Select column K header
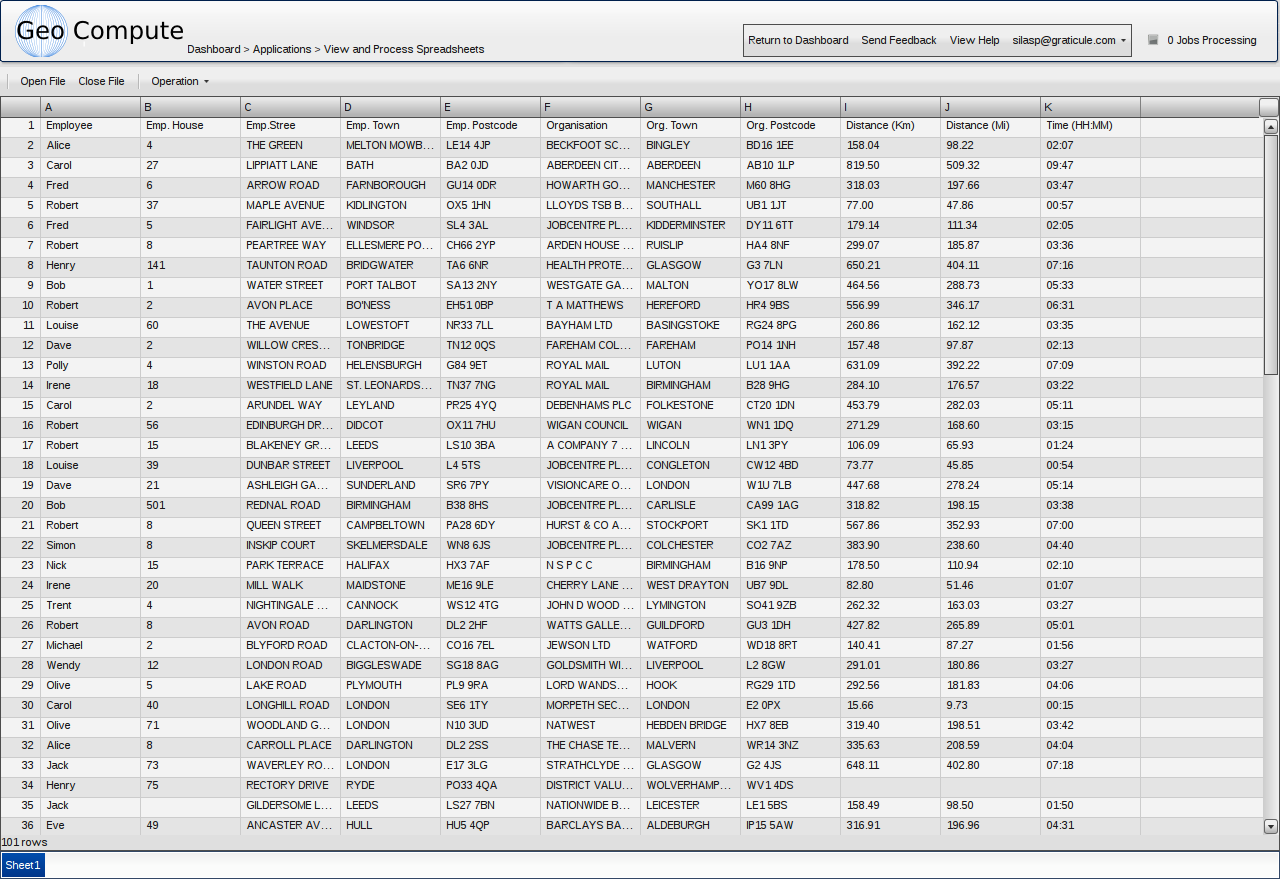Viewport: 1280px width, 879px height. [1091, 107]
